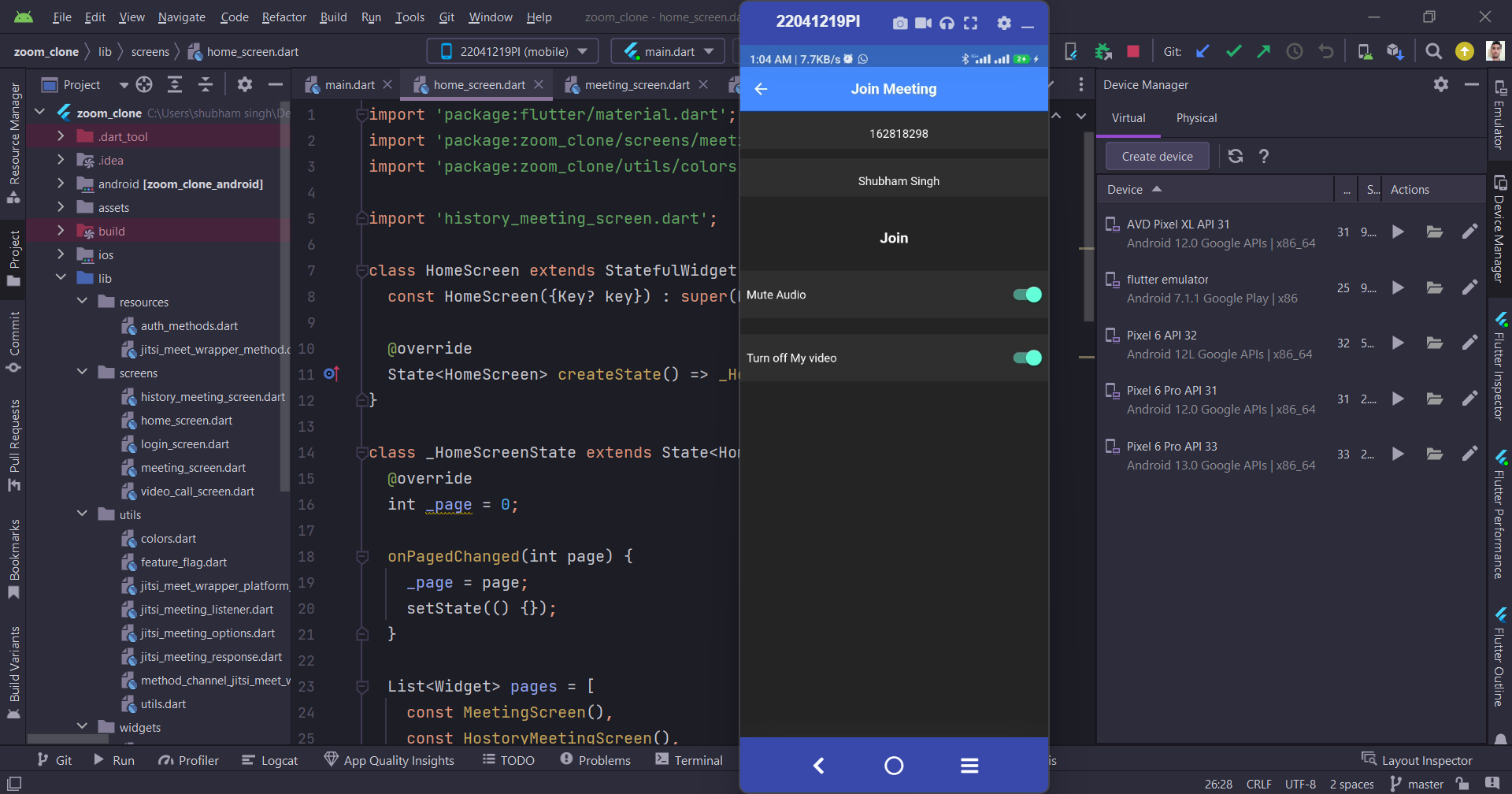Image resolution: width=1512 pixels, height=794 pixels.
Task: Launch AVD Pixel XL API 31 emulator
Action: [1398, 232]
